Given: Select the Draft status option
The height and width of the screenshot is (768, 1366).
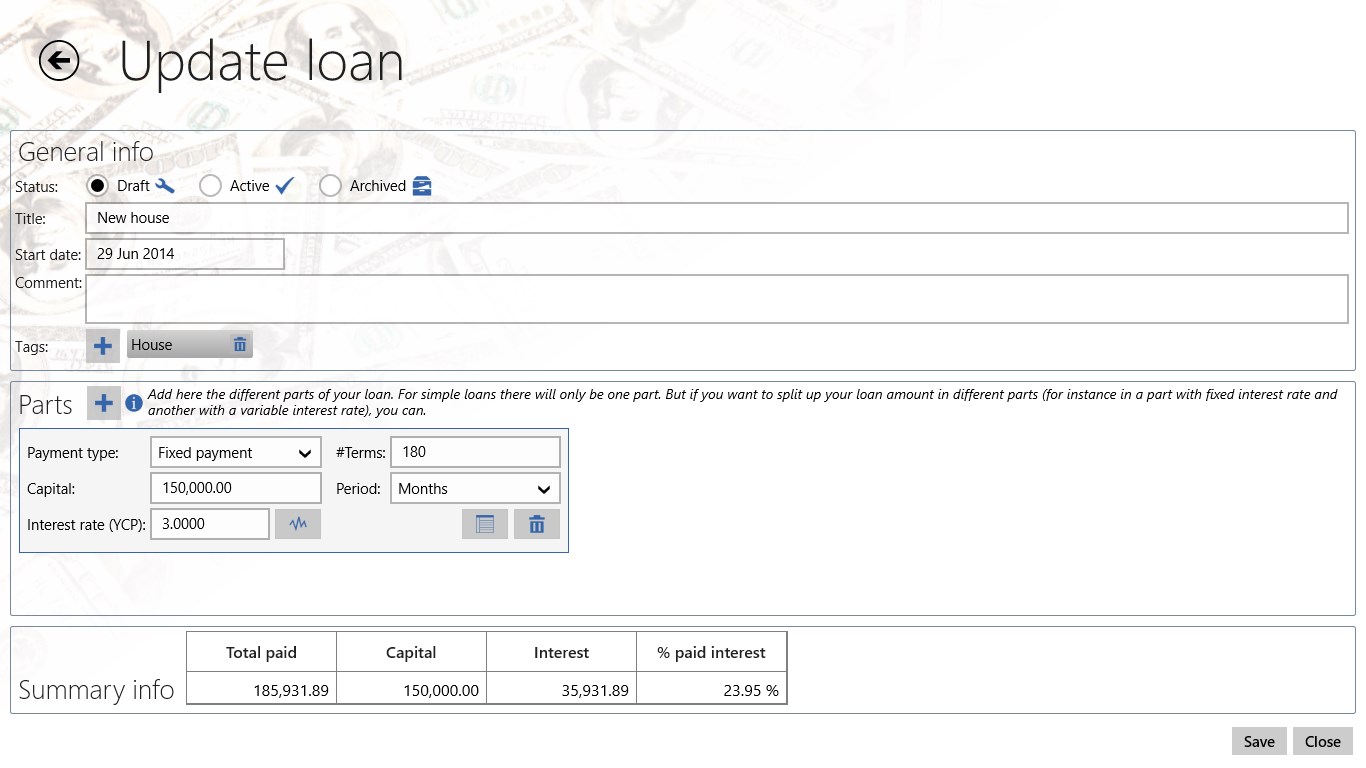Looking at the screenshot, I should coord(98,186).
